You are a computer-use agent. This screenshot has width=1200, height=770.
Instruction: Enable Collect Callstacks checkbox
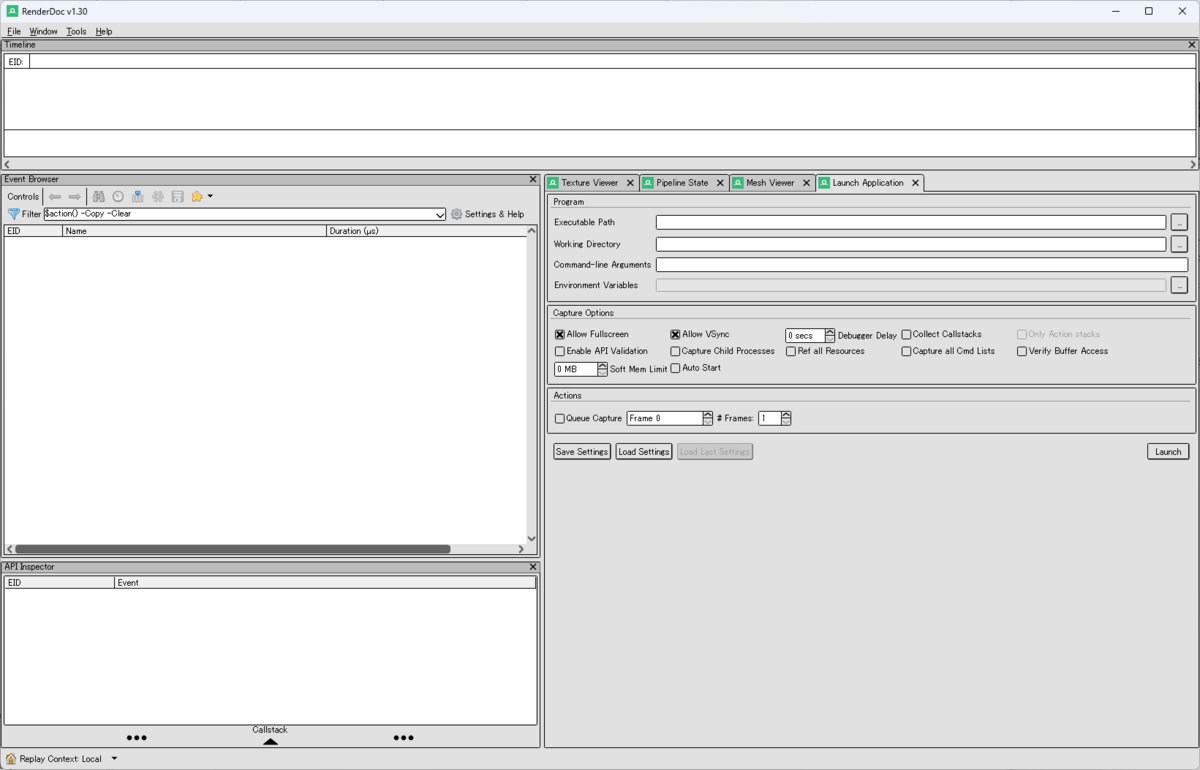pos(906,335)
